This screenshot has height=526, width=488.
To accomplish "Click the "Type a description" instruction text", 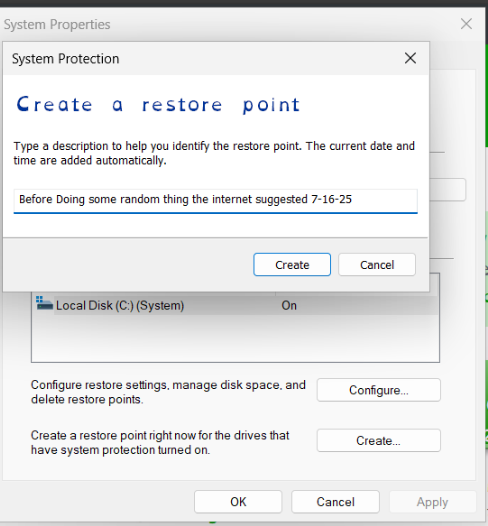I will click(214, 153).
